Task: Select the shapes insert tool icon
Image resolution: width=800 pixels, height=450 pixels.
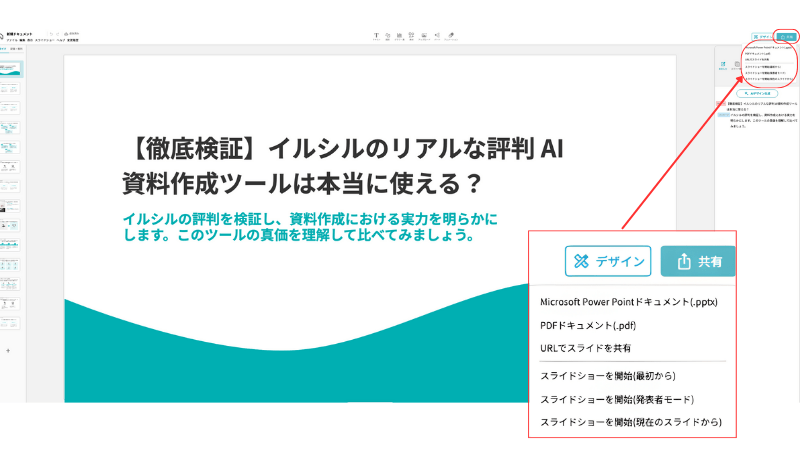Action: tap(387, 36)
